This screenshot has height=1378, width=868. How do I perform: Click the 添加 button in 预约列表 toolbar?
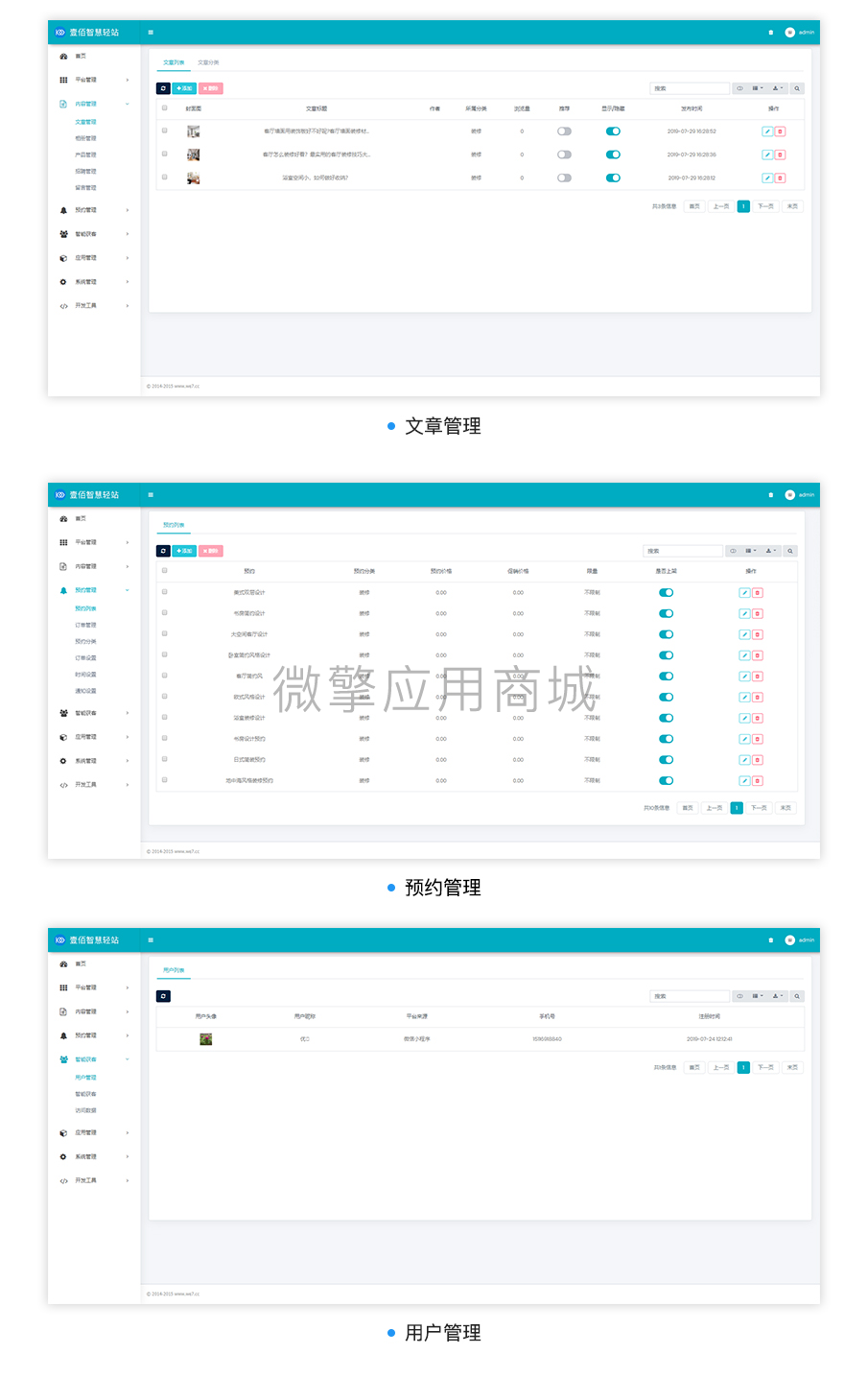pyautogui.click(x=184, y=551)
